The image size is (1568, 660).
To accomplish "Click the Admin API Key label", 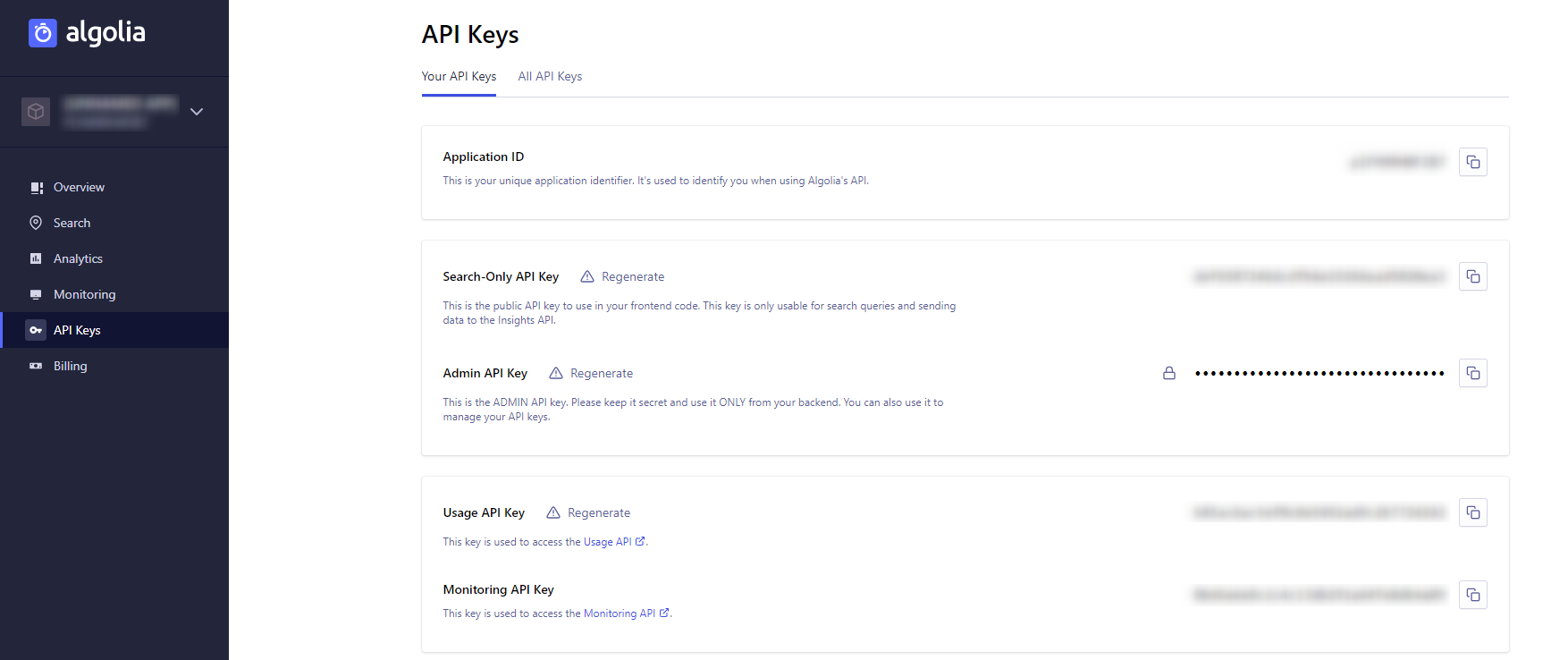I will pos(485,374).
